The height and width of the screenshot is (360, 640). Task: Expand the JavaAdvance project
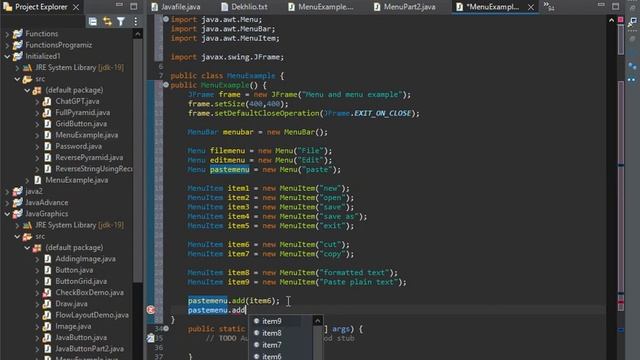pyautogui.click(x=7, y=202)
